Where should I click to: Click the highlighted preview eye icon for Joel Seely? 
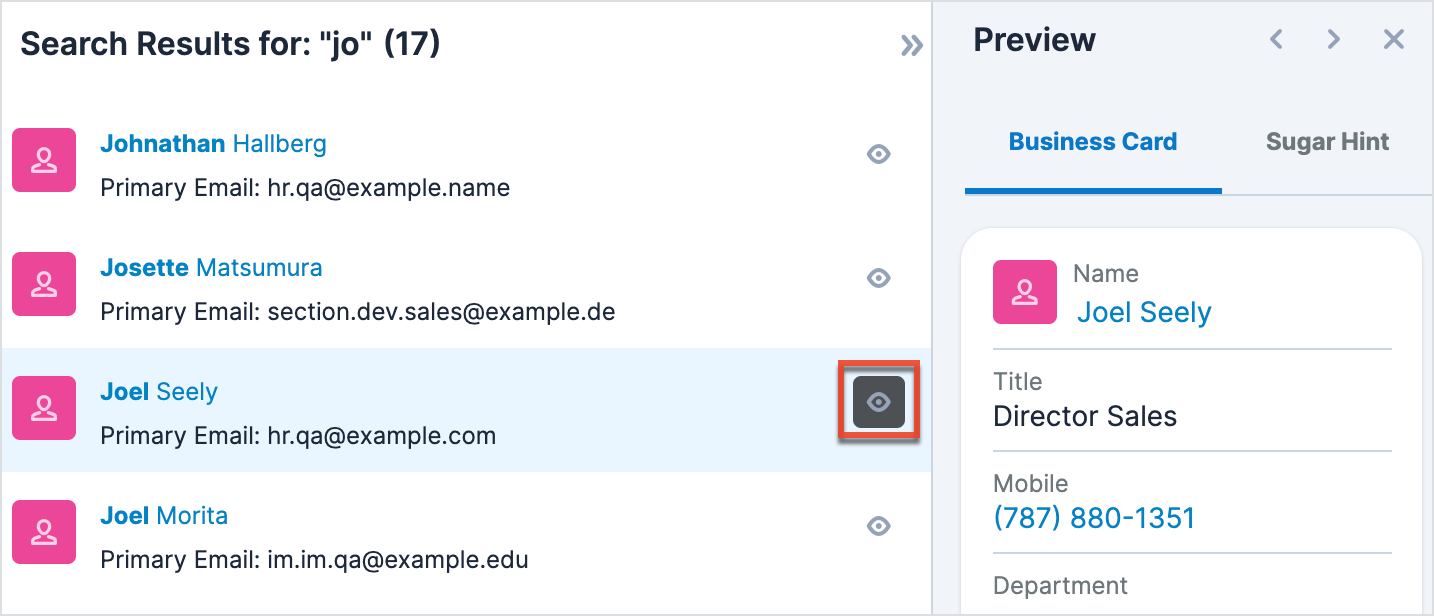click(878, 401)
